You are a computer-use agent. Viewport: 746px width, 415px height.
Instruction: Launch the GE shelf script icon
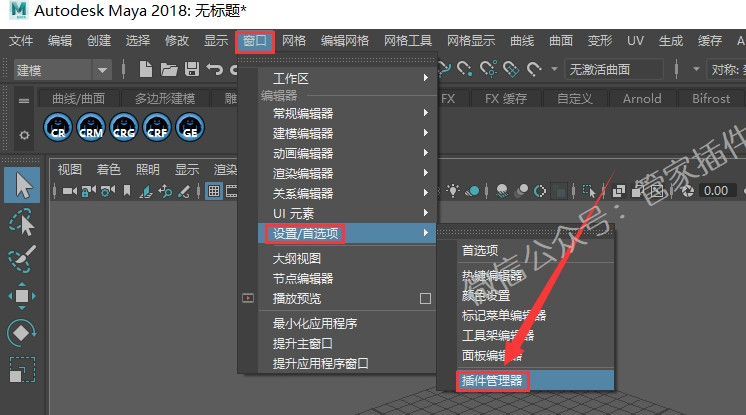pos(190,127)
